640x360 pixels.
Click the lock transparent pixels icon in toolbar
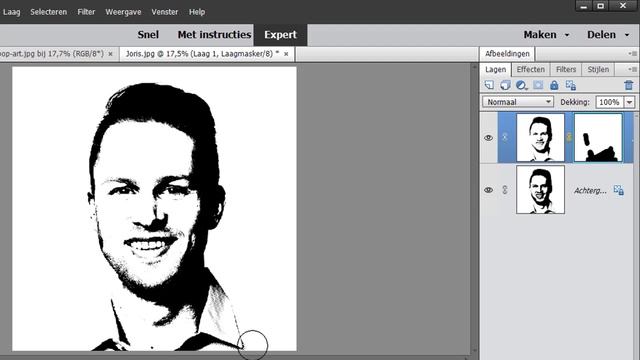[x=571, y=85]
